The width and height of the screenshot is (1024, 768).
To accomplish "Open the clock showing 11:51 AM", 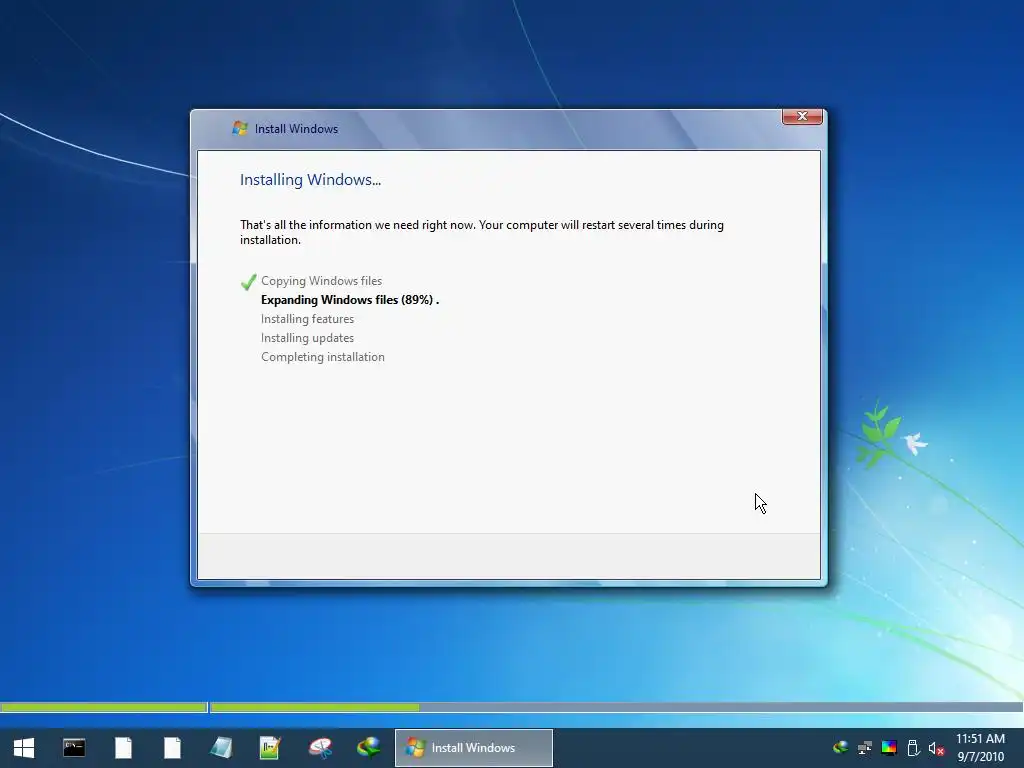I will (980, 739).
